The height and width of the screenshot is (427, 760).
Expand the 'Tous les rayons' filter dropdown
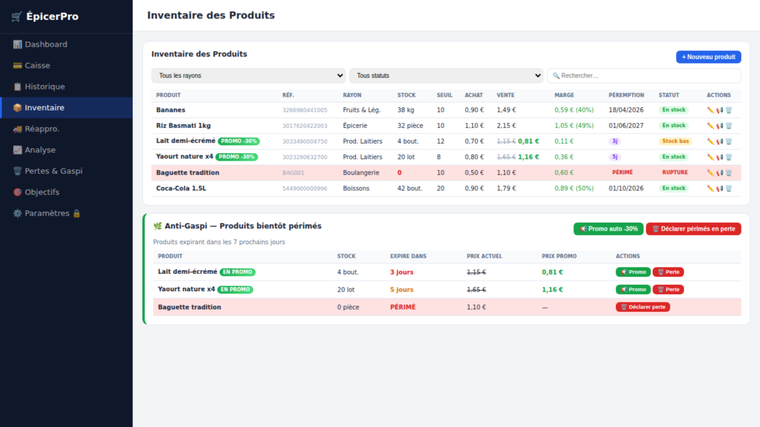248,76
